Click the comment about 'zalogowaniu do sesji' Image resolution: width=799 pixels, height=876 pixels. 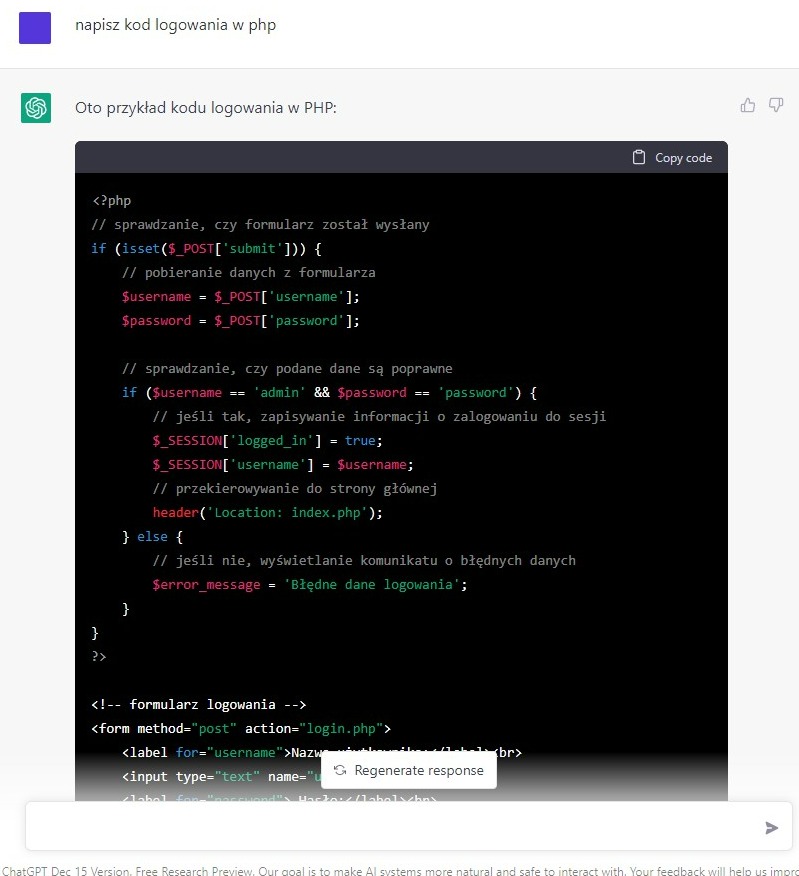click(x=379, y=417)
